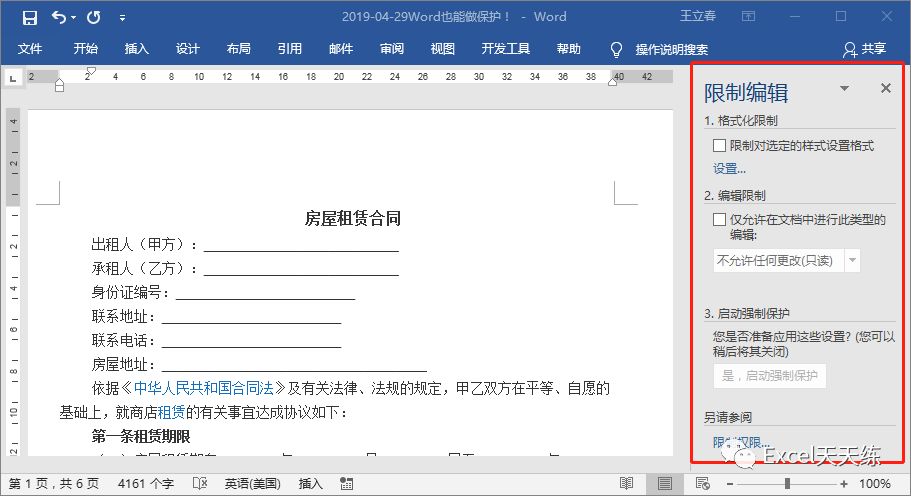The width and height of the screenshot is (911, 496).
Task: Click the 限制权限... link
Action: tap(741, 443)
